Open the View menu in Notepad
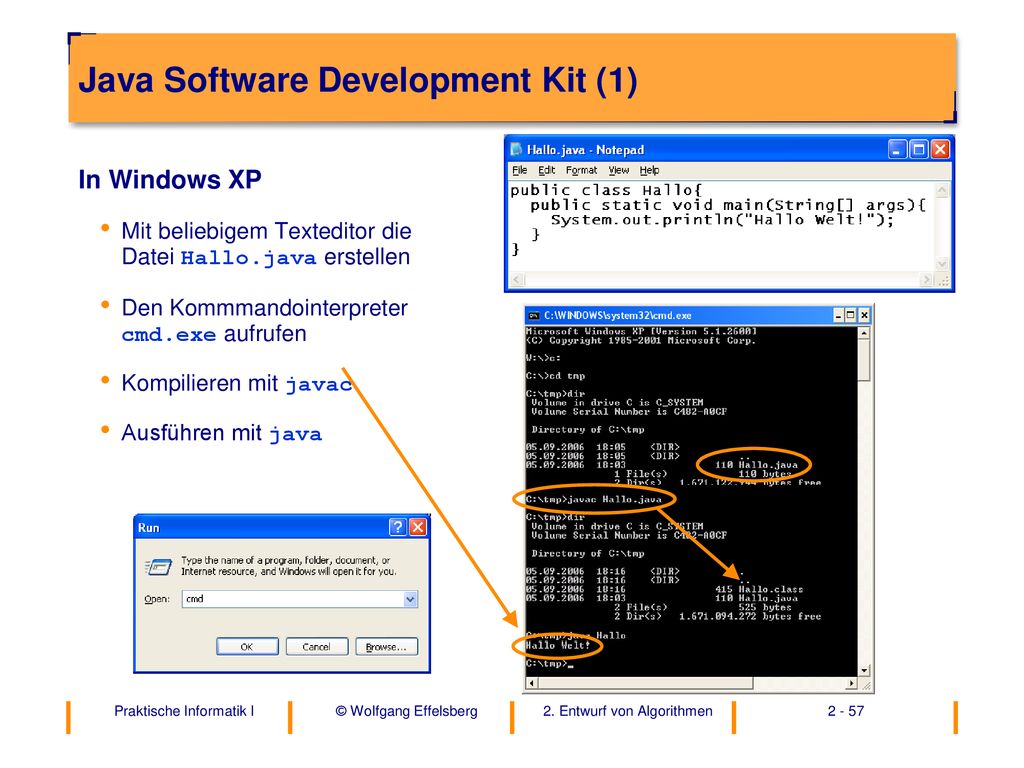The image size is (1024, 768). click(618, 170)
